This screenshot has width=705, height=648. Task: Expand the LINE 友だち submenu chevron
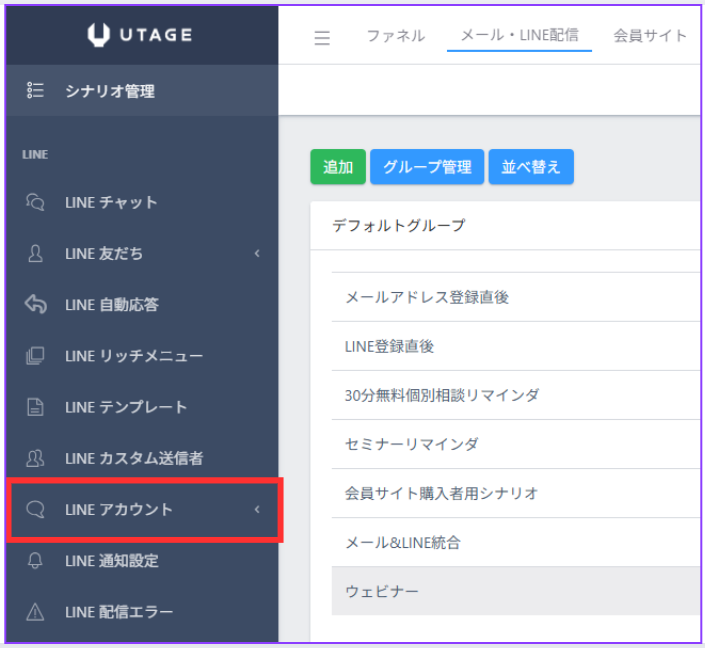tap(256, 254)
